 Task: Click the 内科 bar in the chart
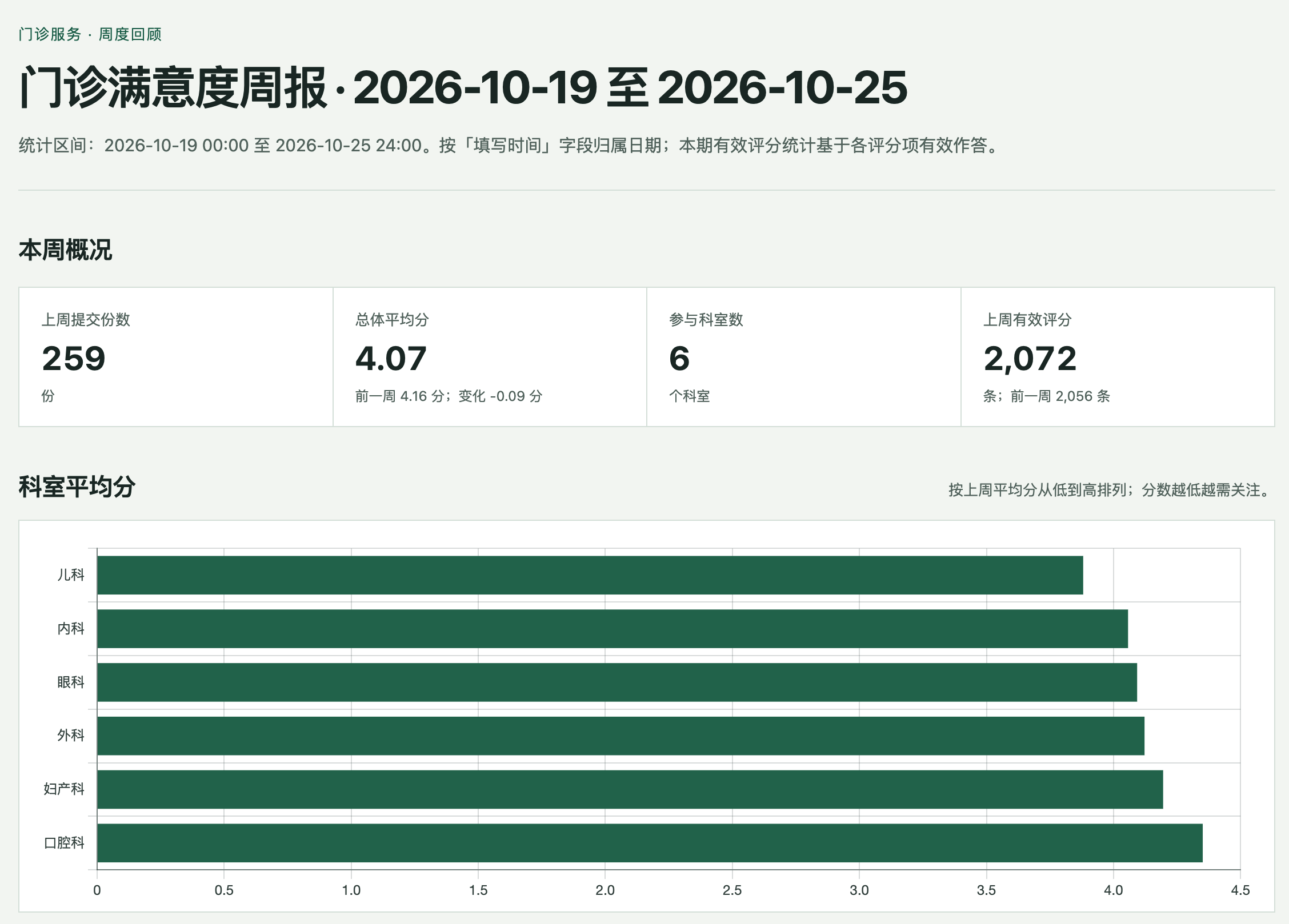[613, 628]
